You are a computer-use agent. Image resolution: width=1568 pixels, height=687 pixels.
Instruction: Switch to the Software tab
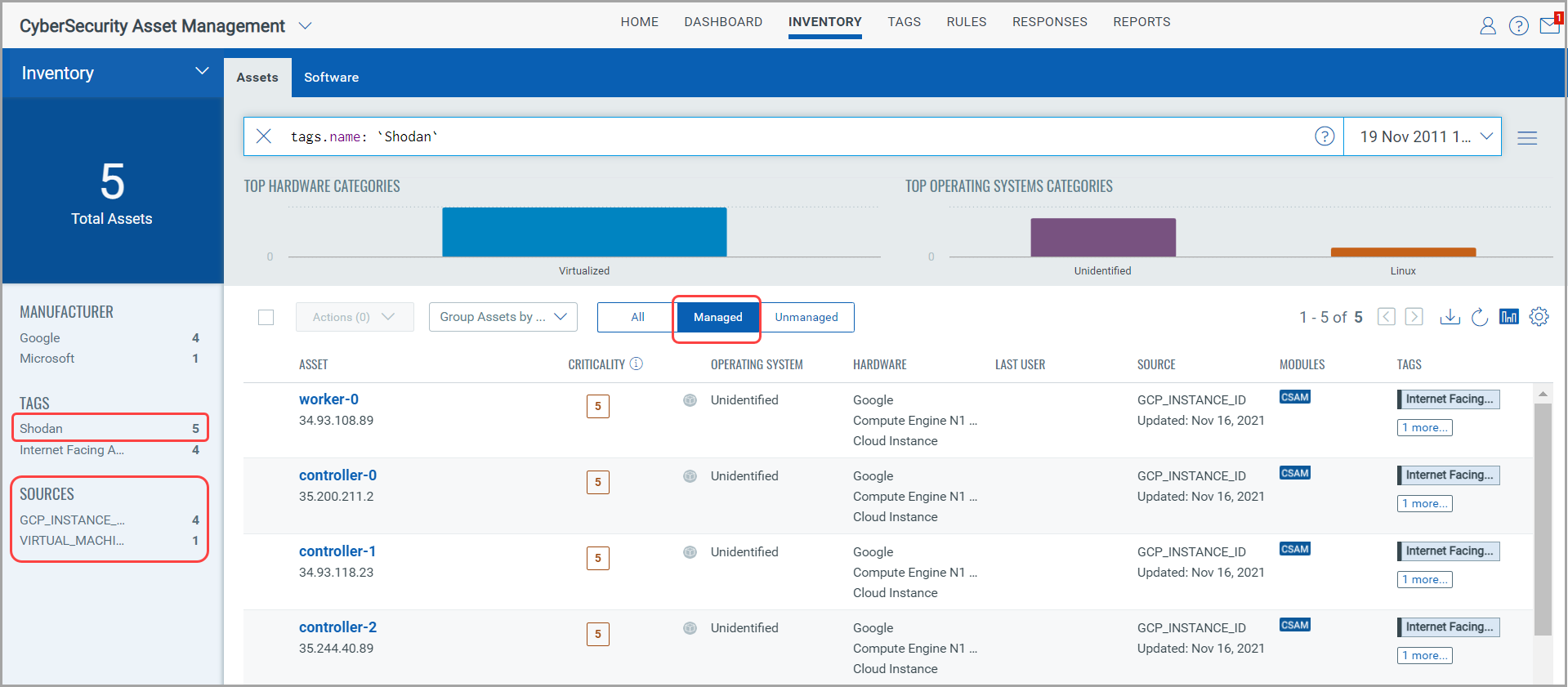click(331, 78)
